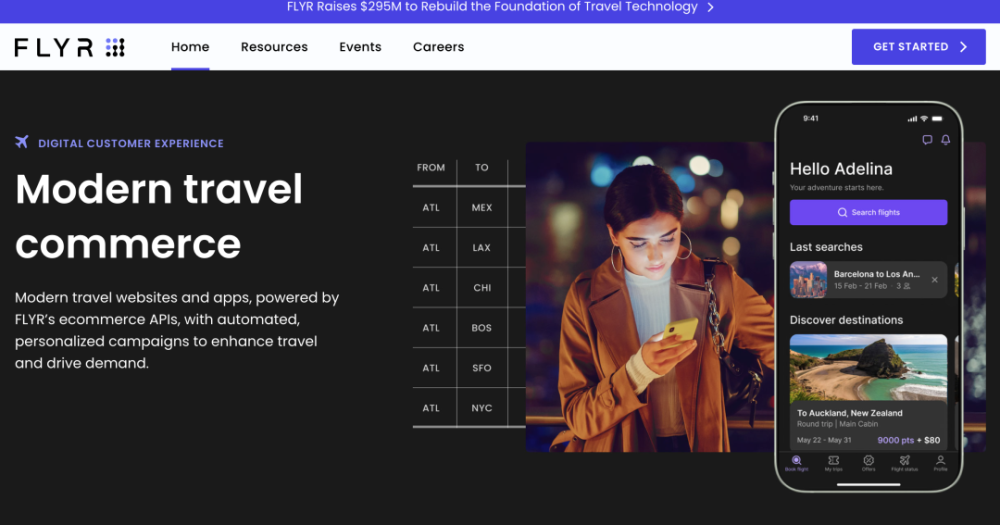Click the chat message icon on phone
The height and width of the screenshot is (525, 1000).
(x=927, y=140)
